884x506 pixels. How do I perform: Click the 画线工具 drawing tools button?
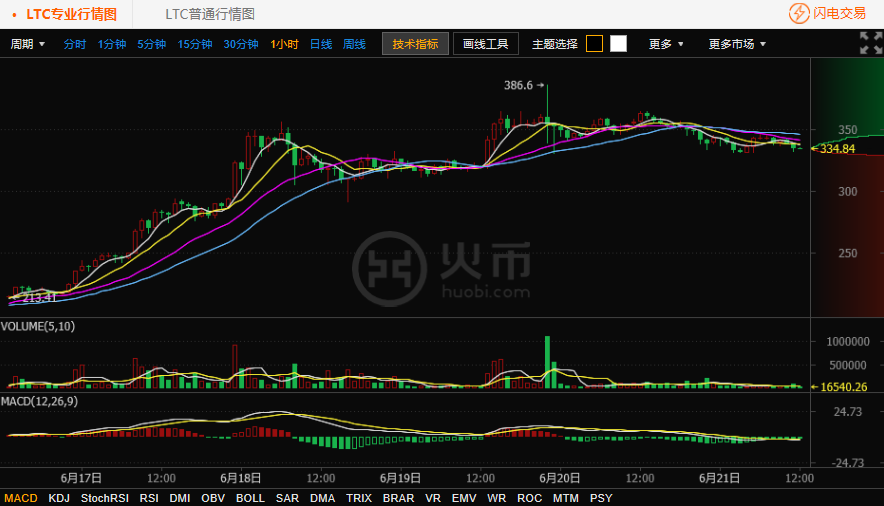point(486,44)
